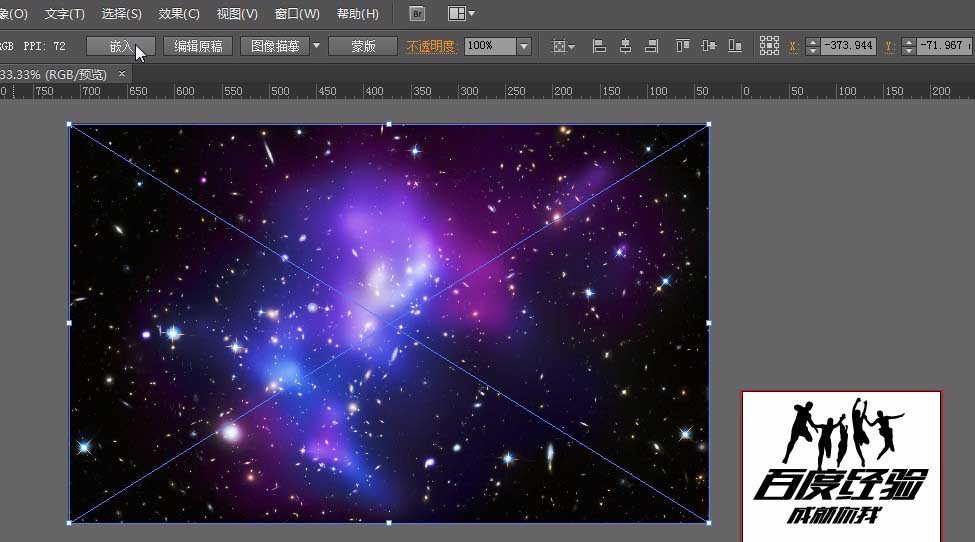Select the 33.33% (RGB/预览) document tab
Image resolution: width=975 pixels, height=542 pixels.
[53, 75]
